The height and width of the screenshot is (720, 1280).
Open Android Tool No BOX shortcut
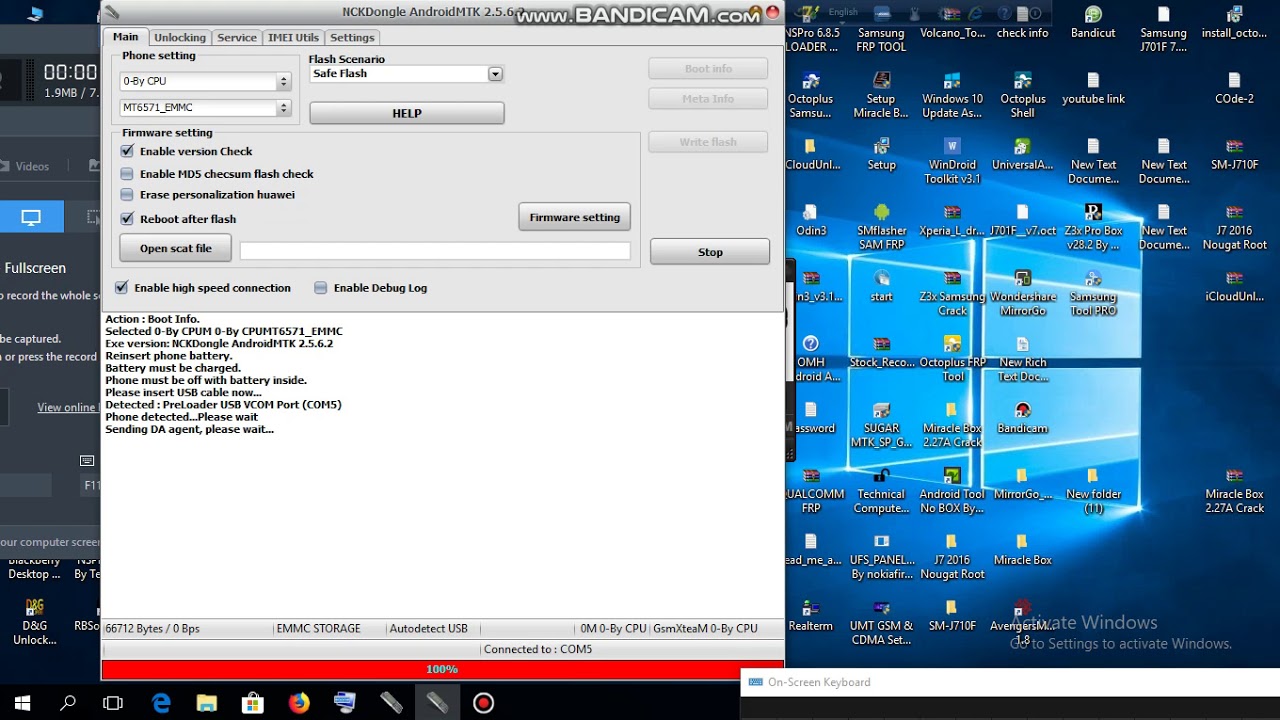point(952,491)
